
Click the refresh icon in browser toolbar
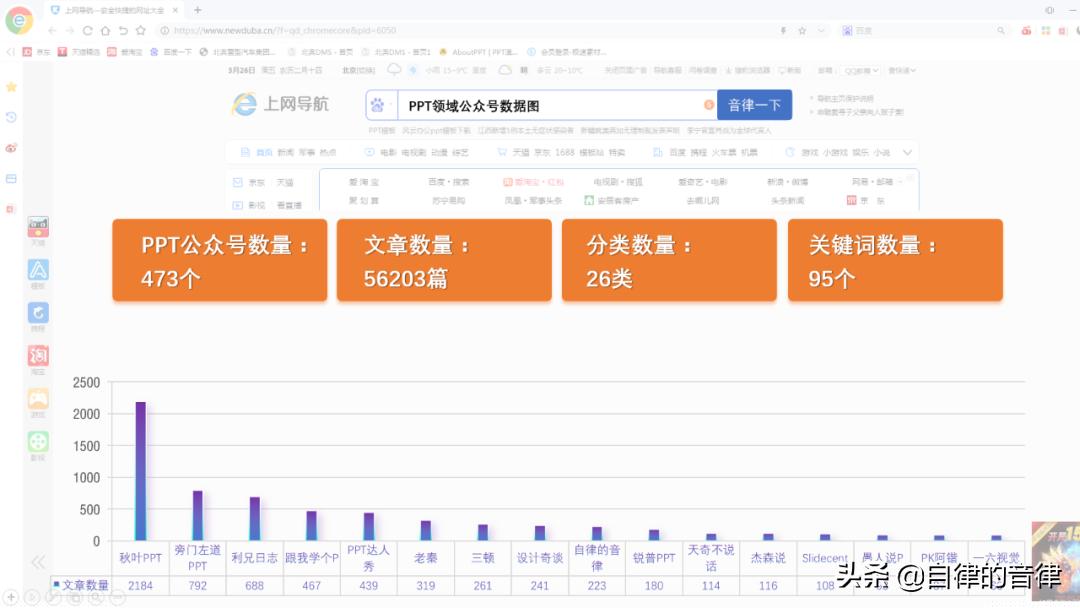point(87,30)
